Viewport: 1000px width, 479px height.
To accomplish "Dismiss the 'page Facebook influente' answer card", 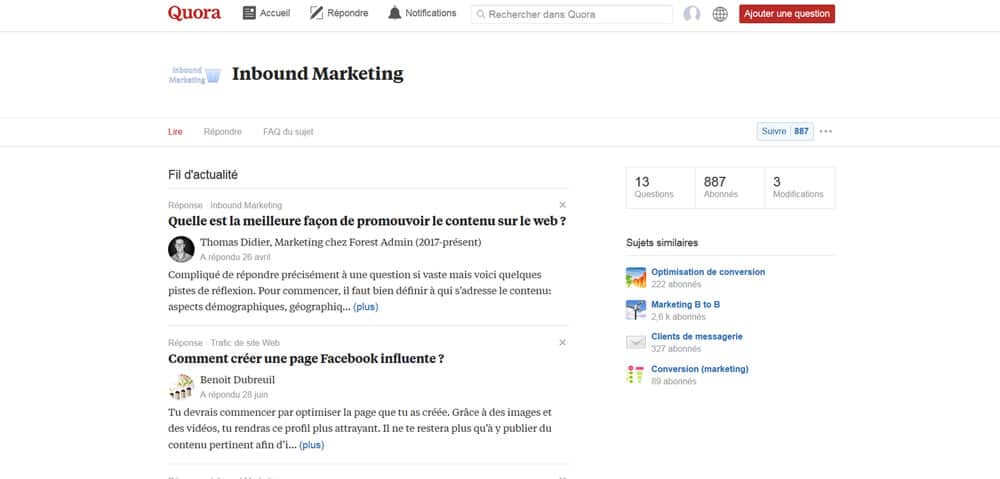I will click(x=562, y=343).
